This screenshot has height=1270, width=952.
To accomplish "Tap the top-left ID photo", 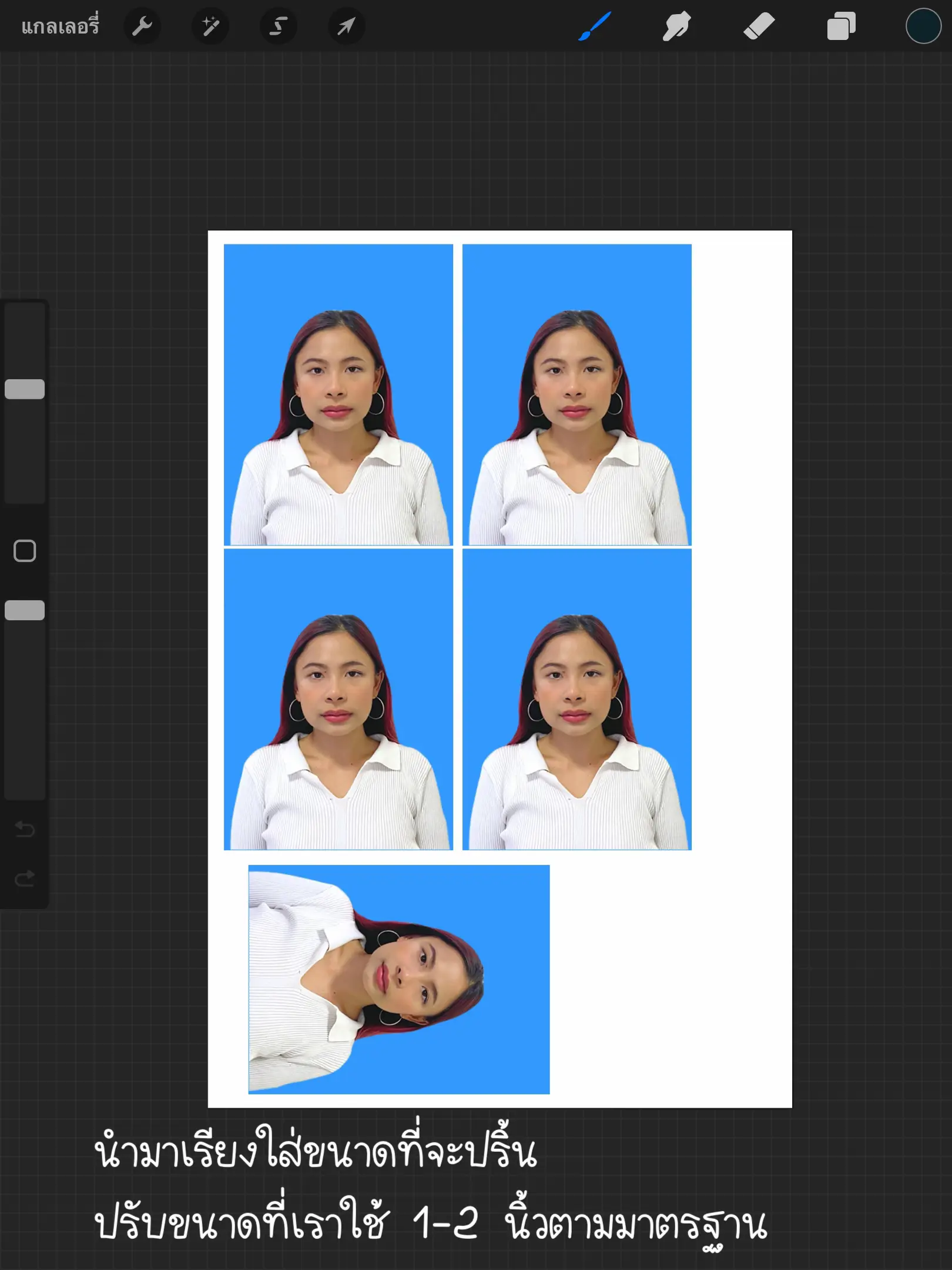I will click(x=340, y=394).
